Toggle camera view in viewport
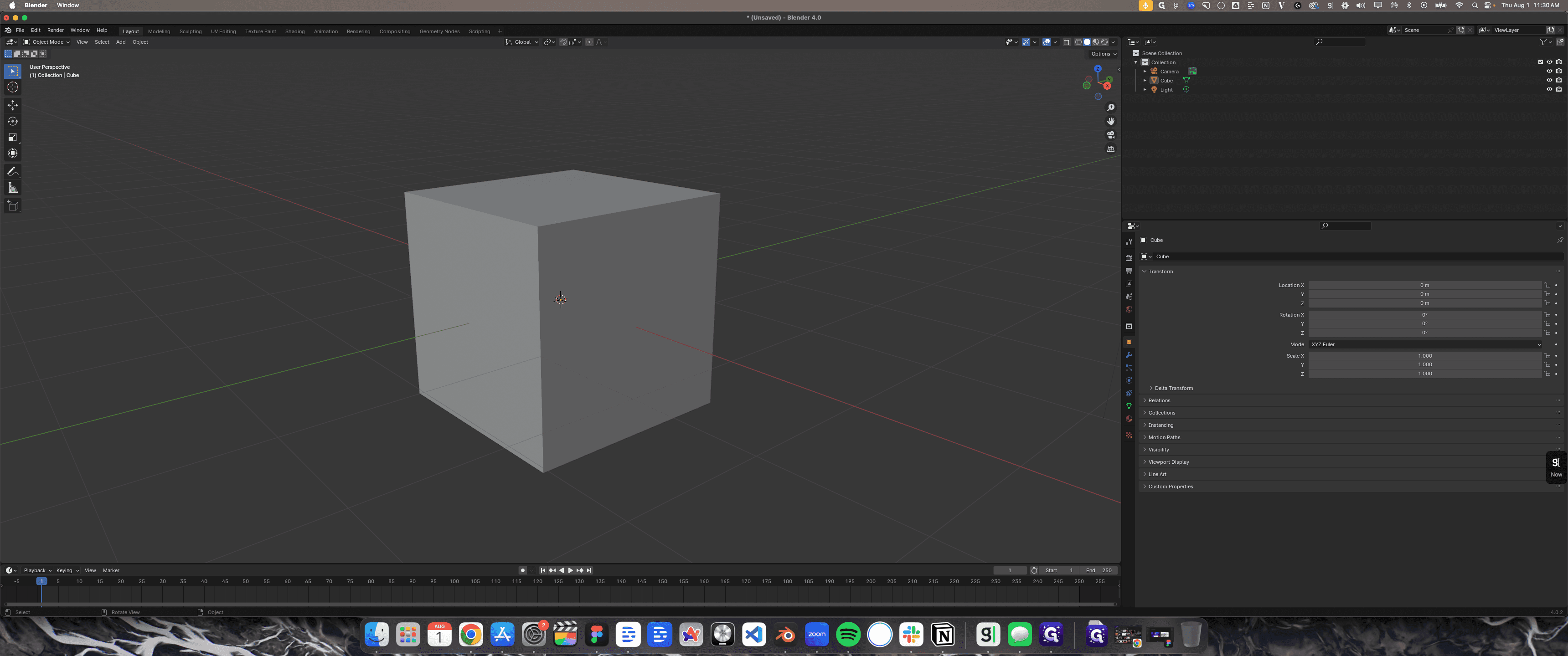This screenshot has width=1568, height=656. [x=1111, y=135]
